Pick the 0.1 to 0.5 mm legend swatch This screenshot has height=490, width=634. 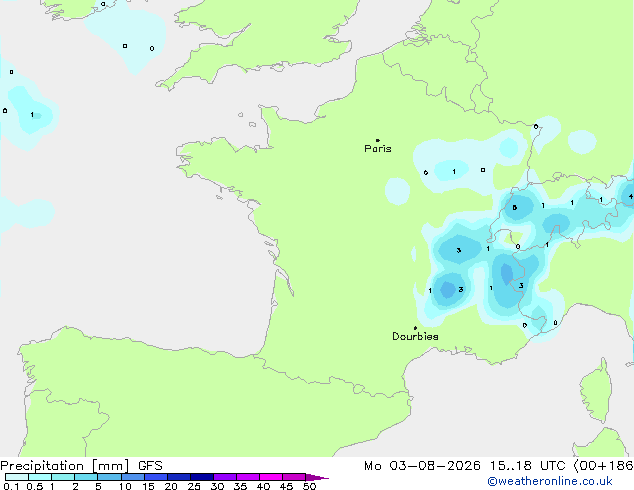tap(17, 477)
